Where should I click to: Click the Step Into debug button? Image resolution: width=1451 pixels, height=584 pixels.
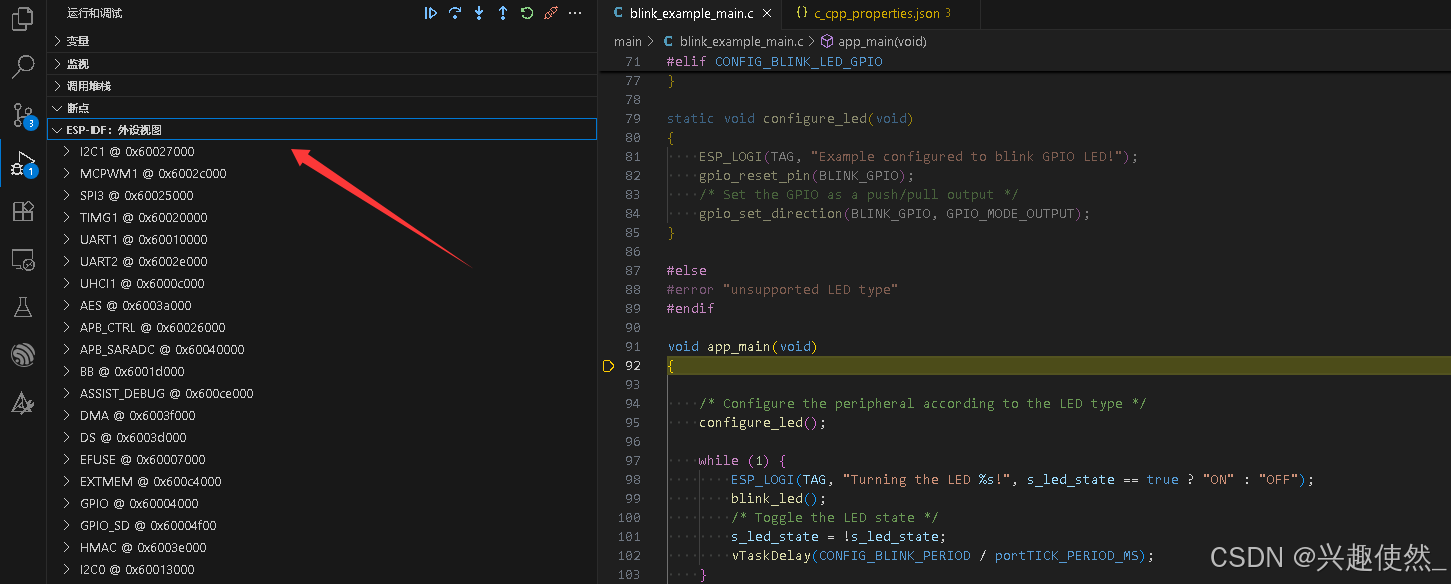pos(479,13)
